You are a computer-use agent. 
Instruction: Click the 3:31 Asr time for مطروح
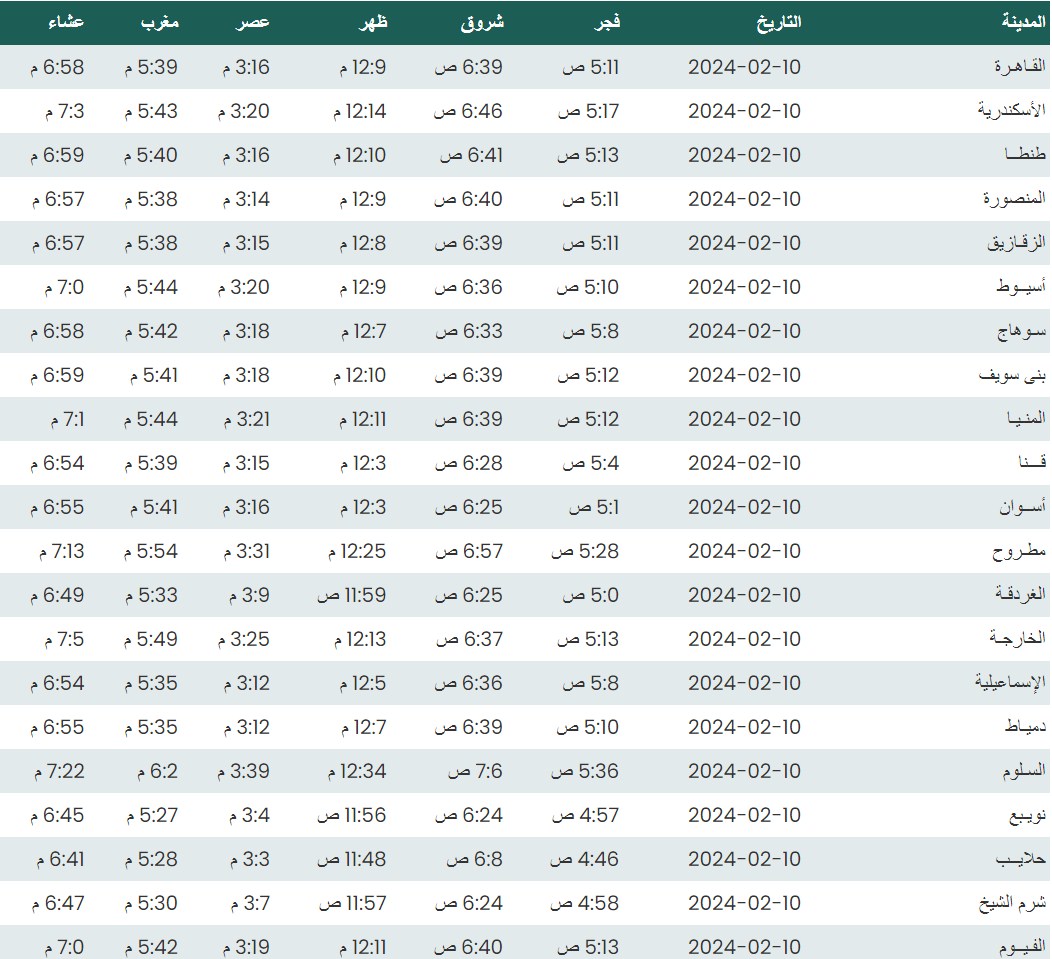pyautogui.click(x=243, y=551)
